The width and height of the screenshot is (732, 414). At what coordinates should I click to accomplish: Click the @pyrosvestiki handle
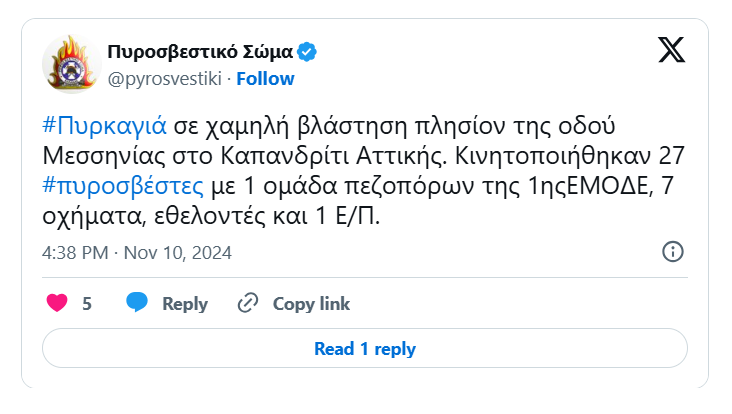point(164,78)
